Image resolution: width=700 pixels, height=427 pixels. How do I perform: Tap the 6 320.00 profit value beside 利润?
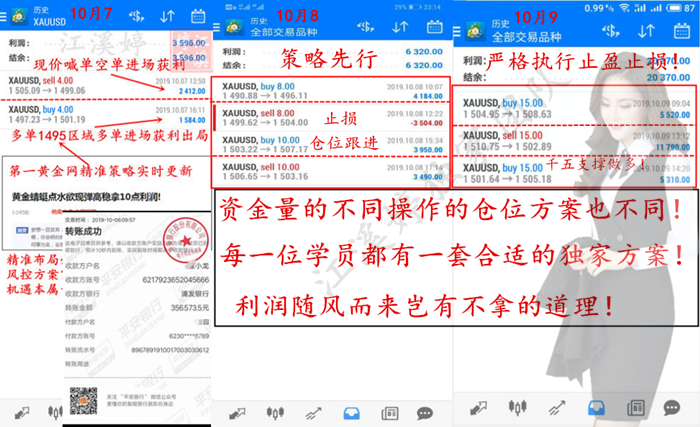[424, 52]
